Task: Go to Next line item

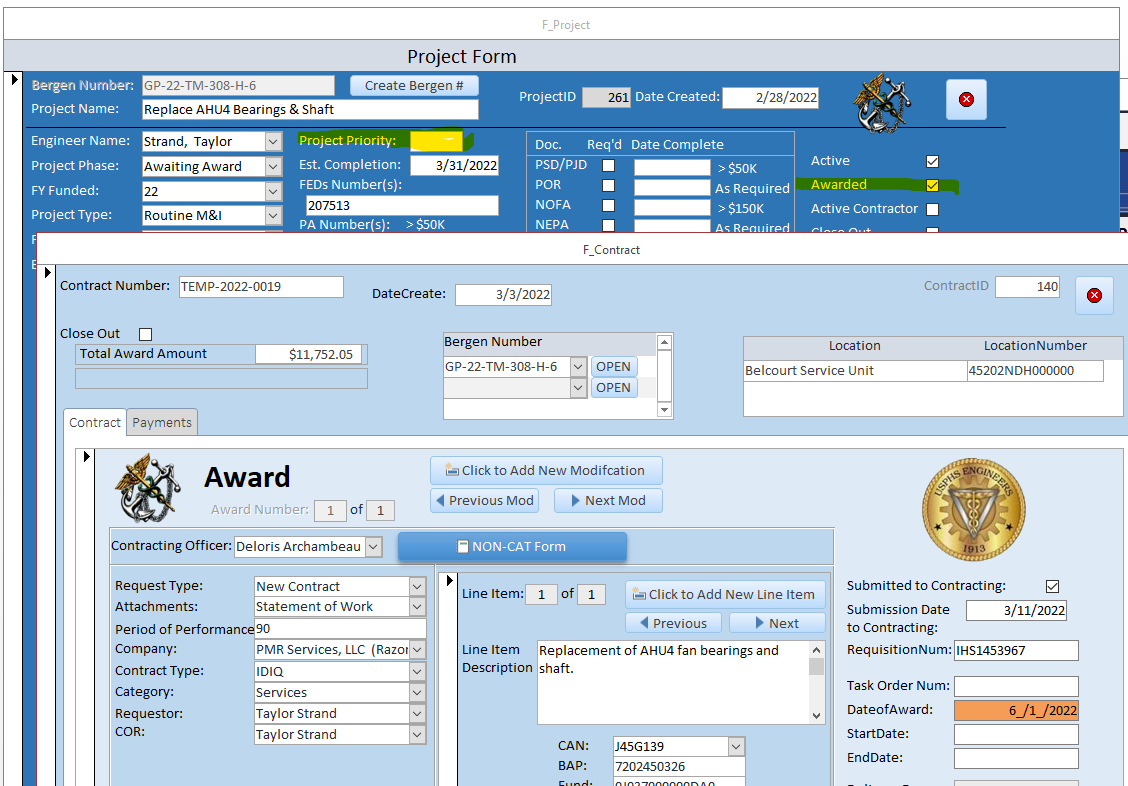Action: pos(777,623)
